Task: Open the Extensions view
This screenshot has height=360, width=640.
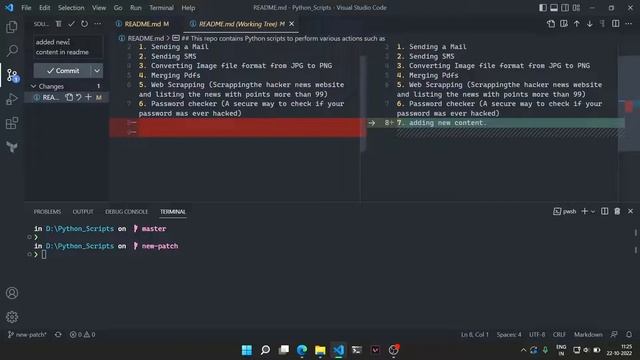Action: pyautogui.click(x=12, y=123)
